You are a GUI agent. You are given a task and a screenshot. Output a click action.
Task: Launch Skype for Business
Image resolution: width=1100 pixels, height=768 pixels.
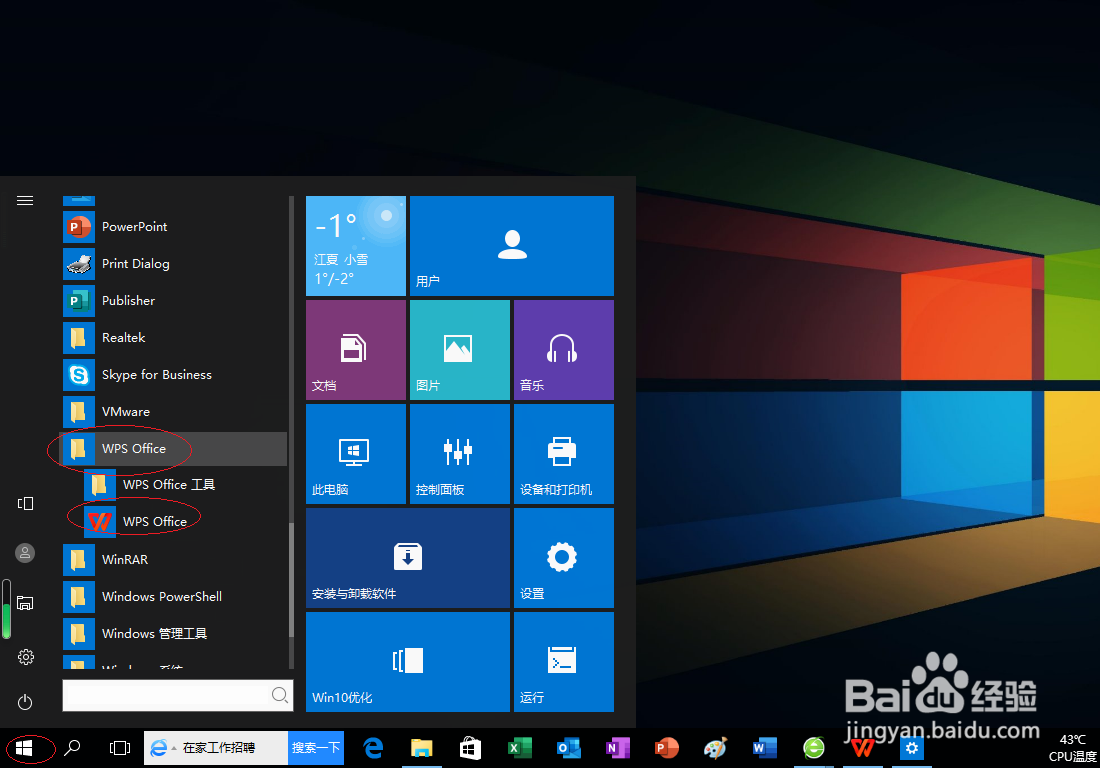point(175,375)
